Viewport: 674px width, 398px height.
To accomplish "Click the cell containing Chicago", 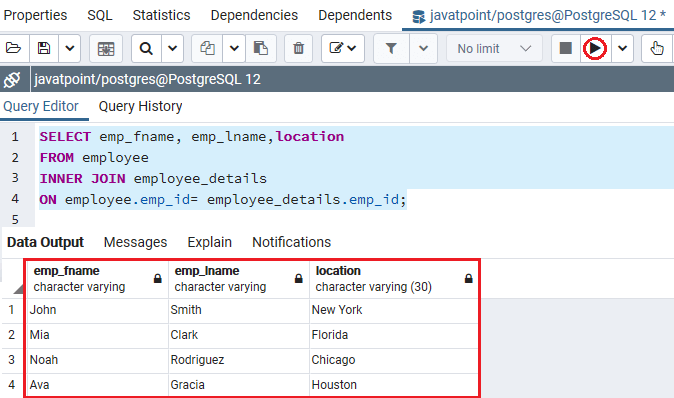I will tap(393, 360).
